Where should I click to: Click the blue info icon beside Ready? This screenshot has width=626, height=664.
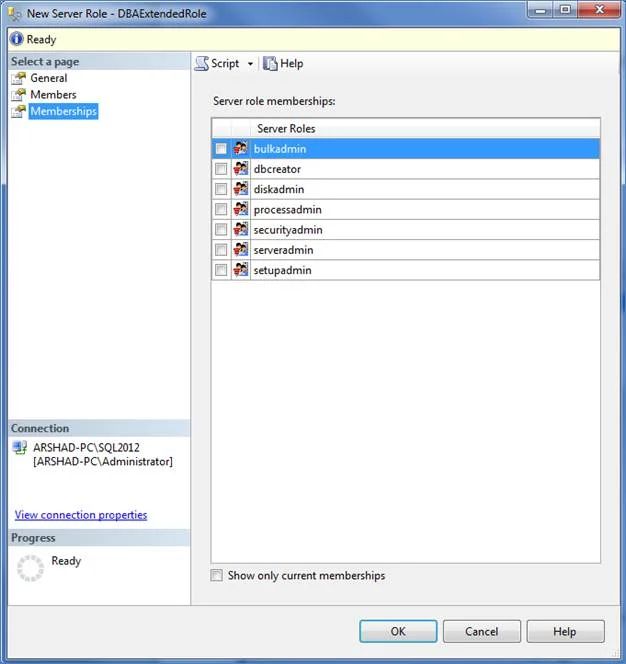17,39
